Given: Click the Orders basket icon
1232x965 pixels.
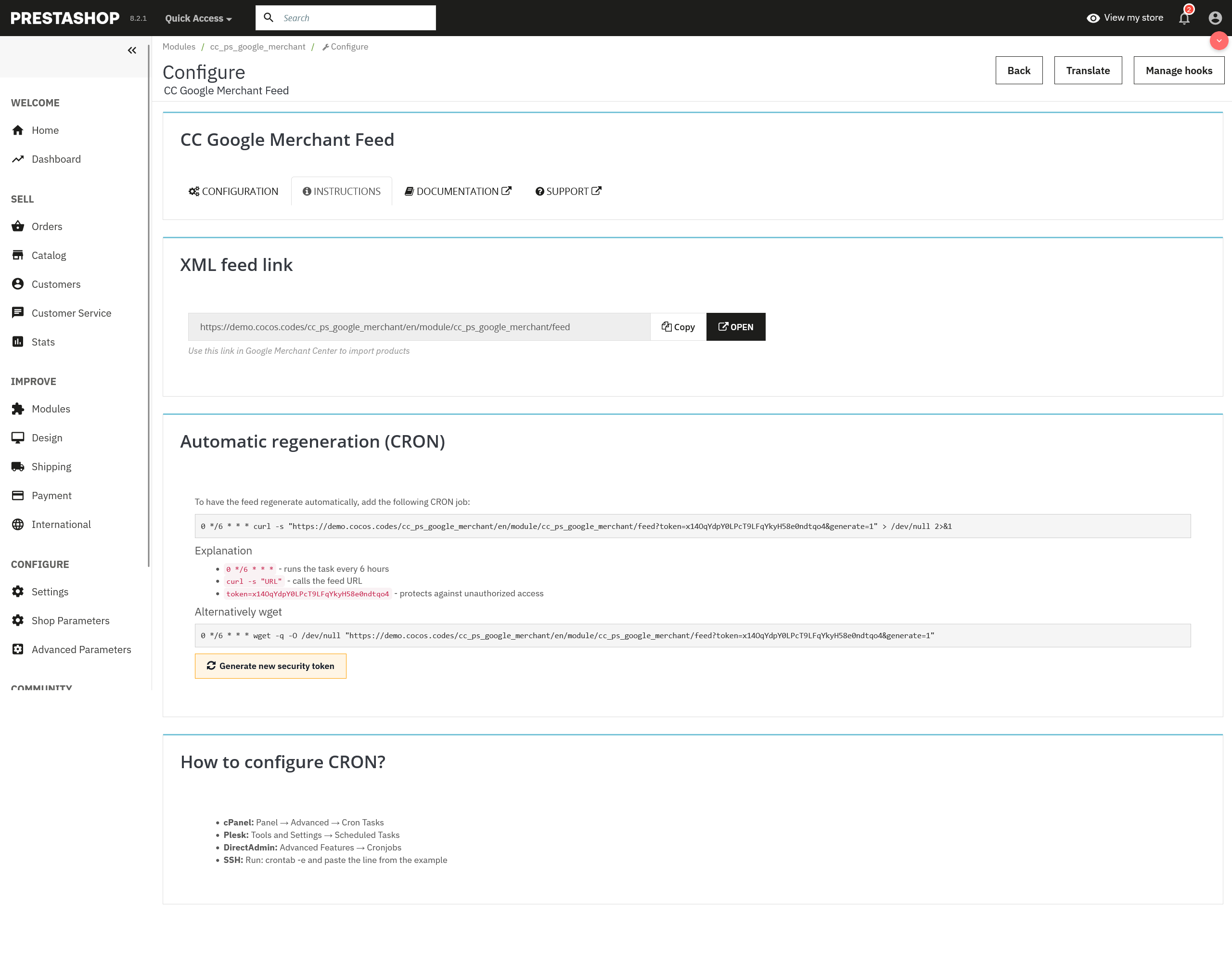Looking at the screenshot, I should (18, 227).
